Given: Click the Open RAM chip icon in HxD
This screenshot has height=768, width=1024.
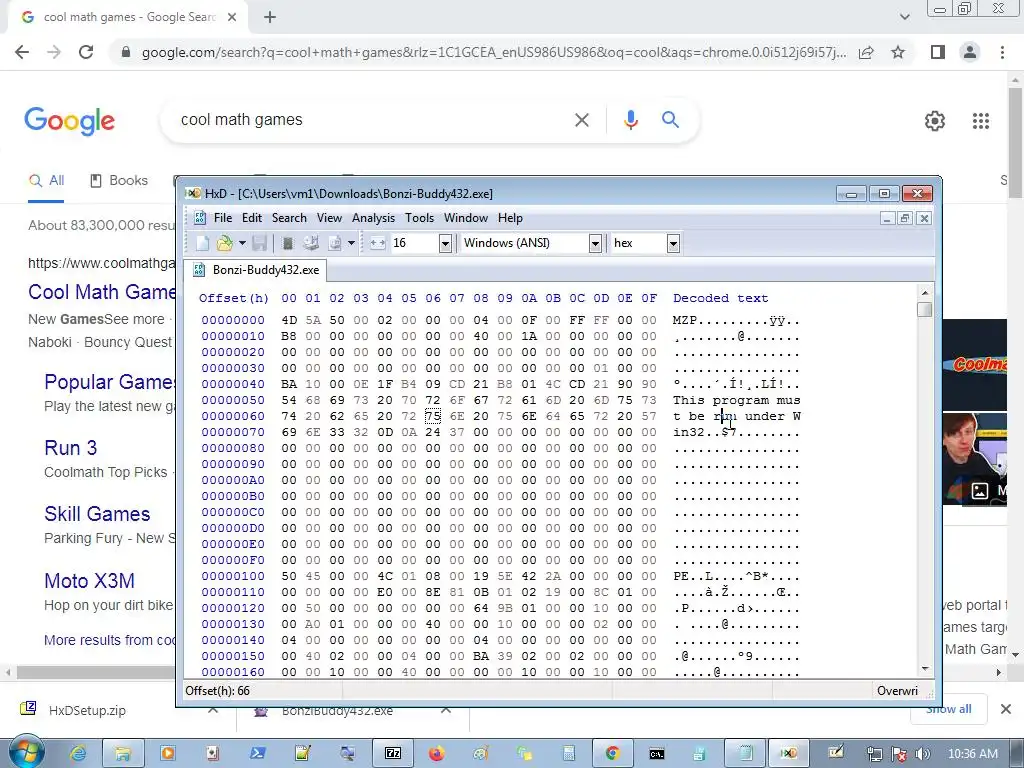Looking at the screenshot, I should click(287, 243).
